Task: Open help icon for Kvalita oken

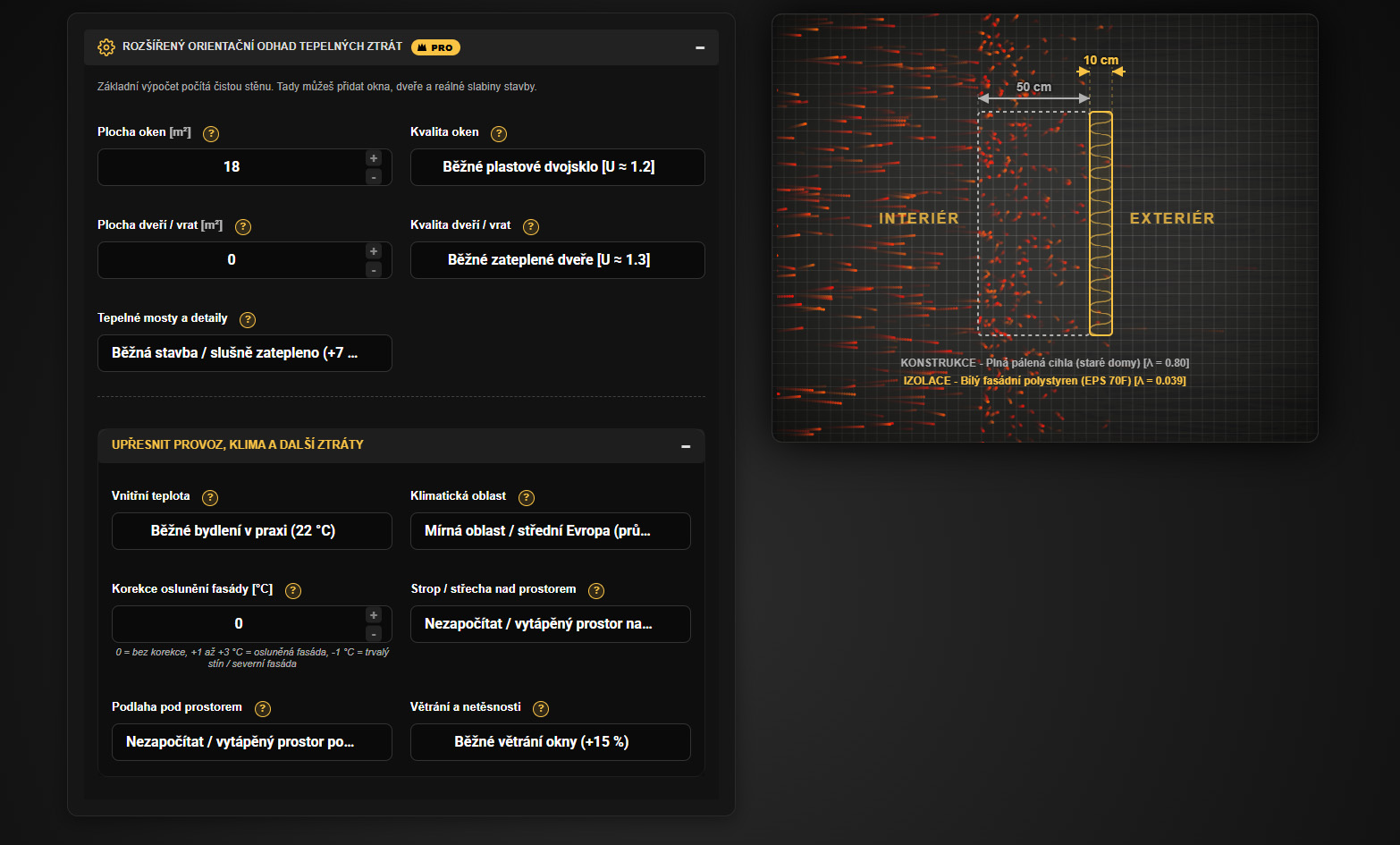Action: pyautogui.click(x=499, y=134)
